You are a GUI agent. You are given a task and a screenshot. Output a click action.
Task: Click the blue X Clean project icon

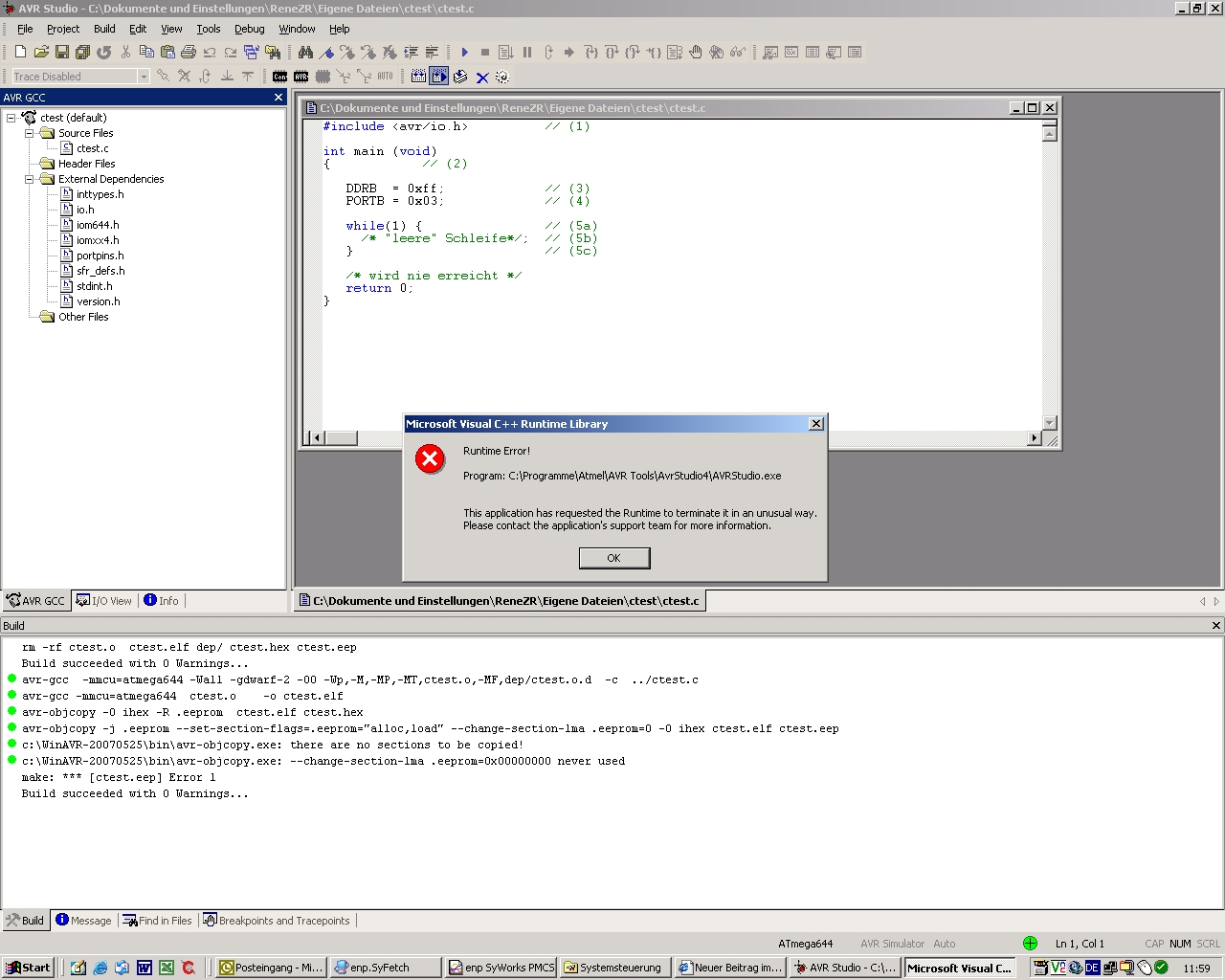pyautogui.click(x=482, y=78)
